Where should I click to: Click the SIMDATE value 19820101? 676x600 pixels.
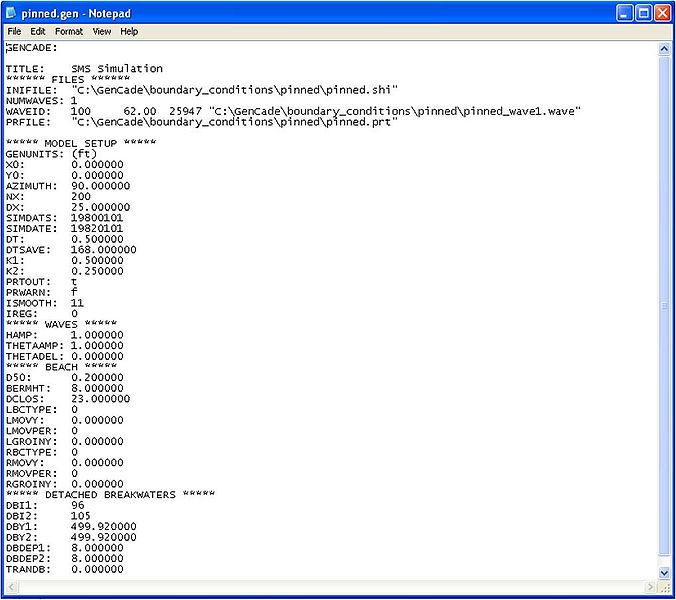(97, 228)
